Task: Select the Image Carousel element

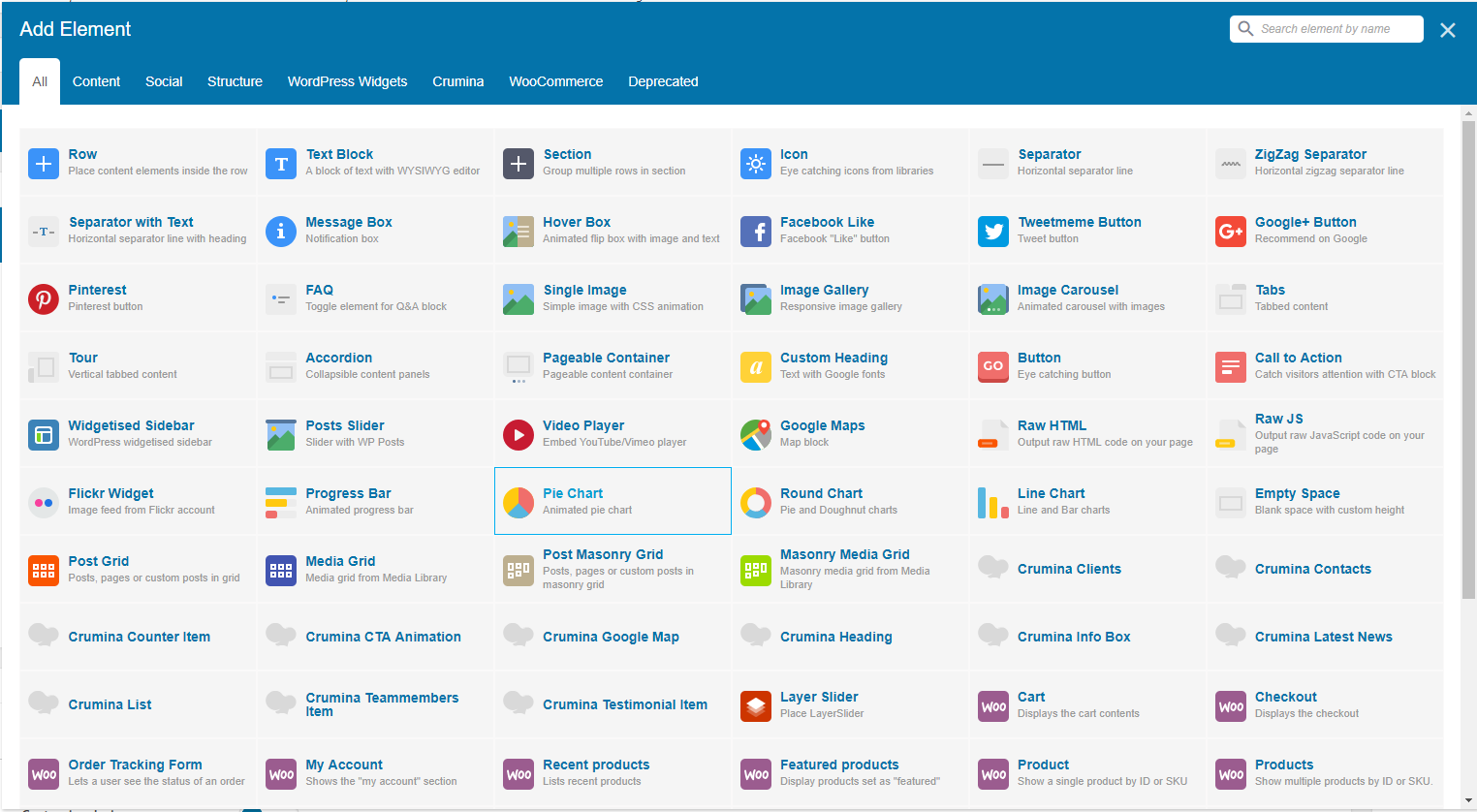Action: [1087, 297]
